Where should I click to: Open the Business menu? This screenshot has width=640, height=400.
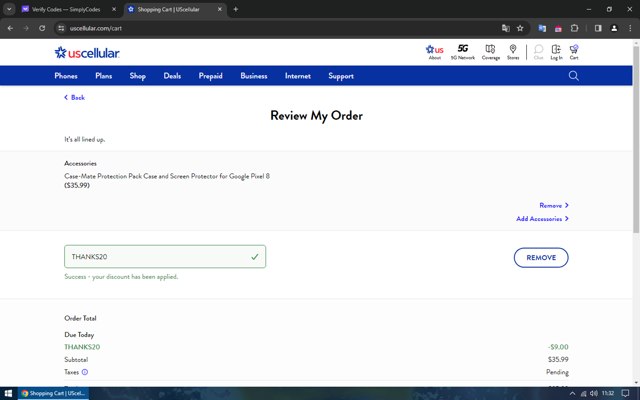coord(254,76)
